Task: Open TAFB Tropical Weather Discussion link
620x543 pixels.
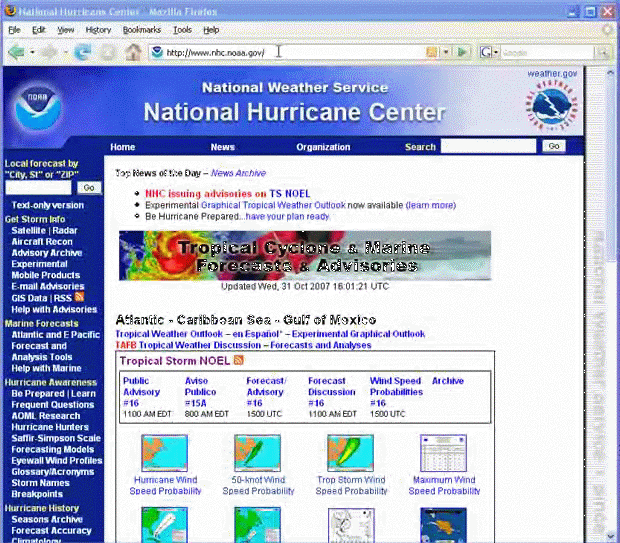Action: pos(188,345)
